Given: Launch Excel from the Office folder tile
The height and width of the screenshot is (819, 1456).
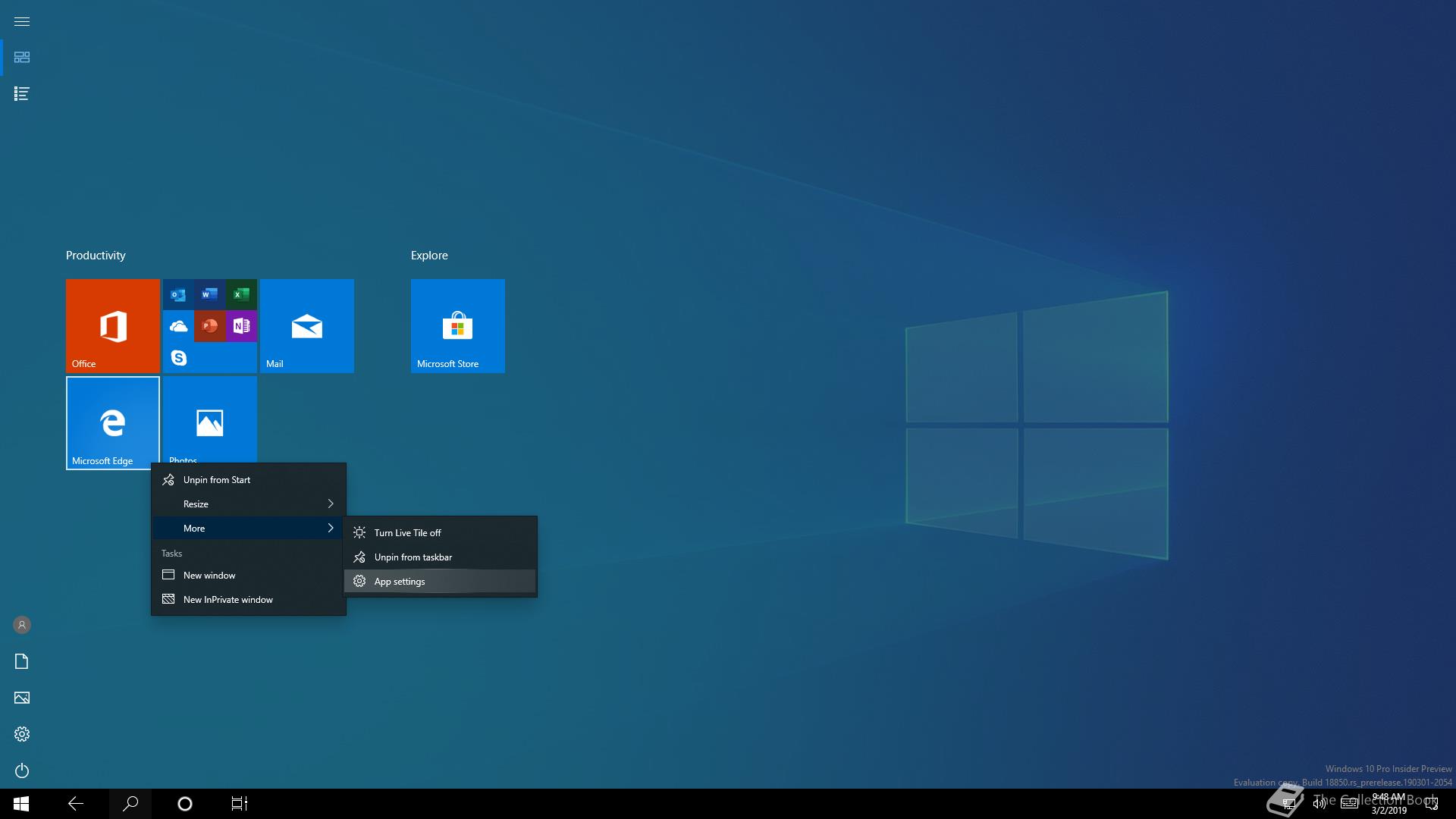Looking at the screenshot, I should tap(241, 294).
